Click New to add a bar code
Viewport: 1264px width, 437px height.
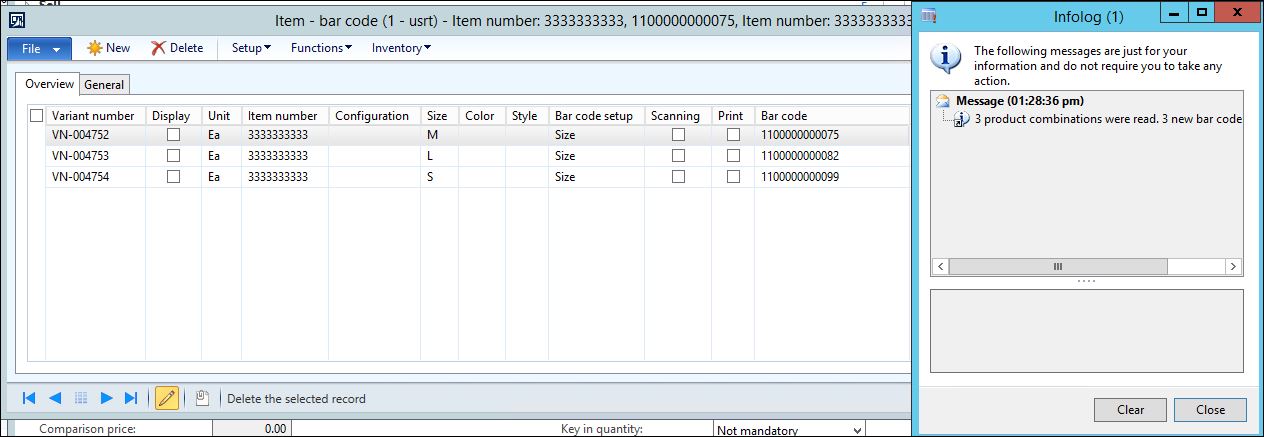coord(108,48)
